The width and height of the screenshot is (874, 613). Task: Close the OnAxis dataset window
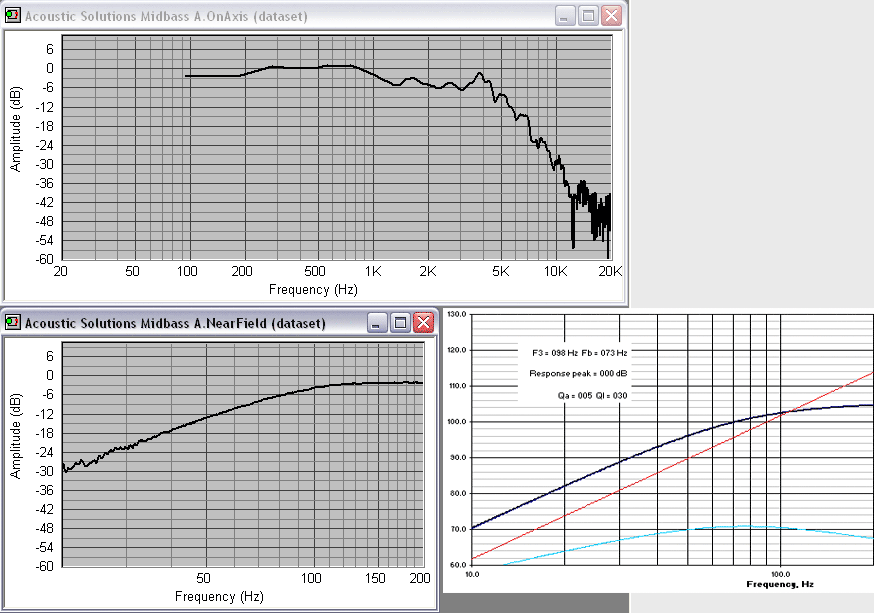tap(611, 16)
